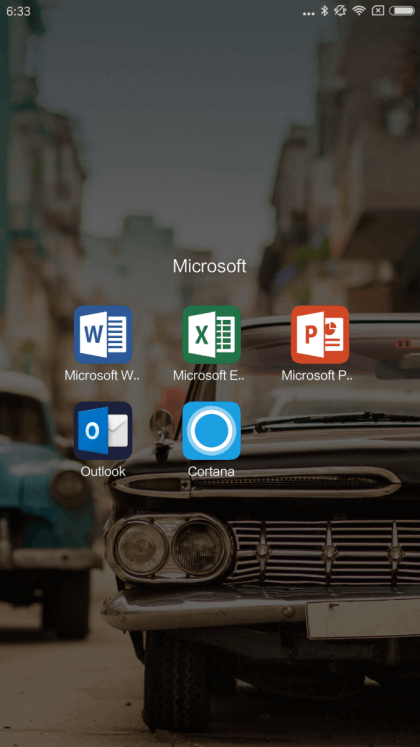This screenshot has width=420, height=747.
Task: Tap the black car's headlights on wallpaper
Action: [x=170, y=547]
